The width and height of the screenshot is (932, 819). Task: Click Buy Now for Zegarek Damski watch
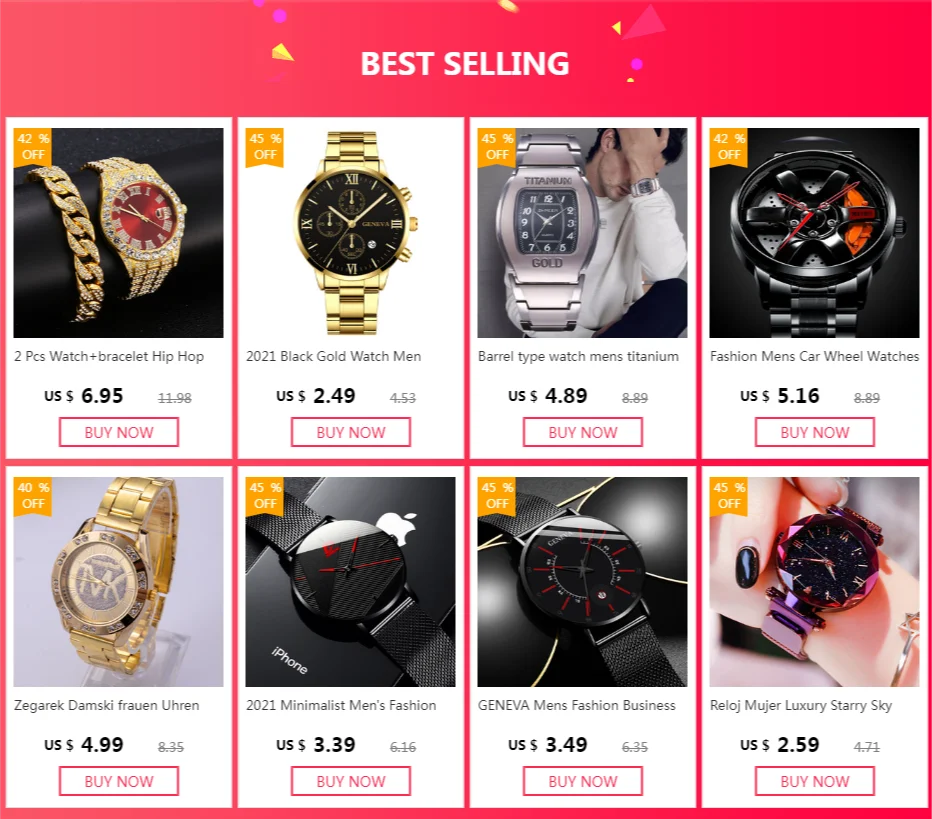tap(119, 781)
